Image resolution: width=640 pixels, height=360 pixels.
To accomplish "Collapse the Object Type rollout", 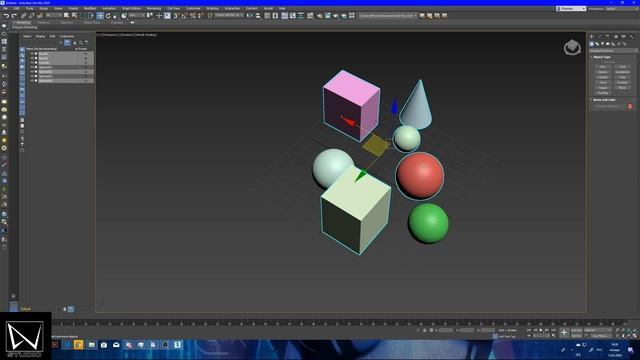I will 602,57.
